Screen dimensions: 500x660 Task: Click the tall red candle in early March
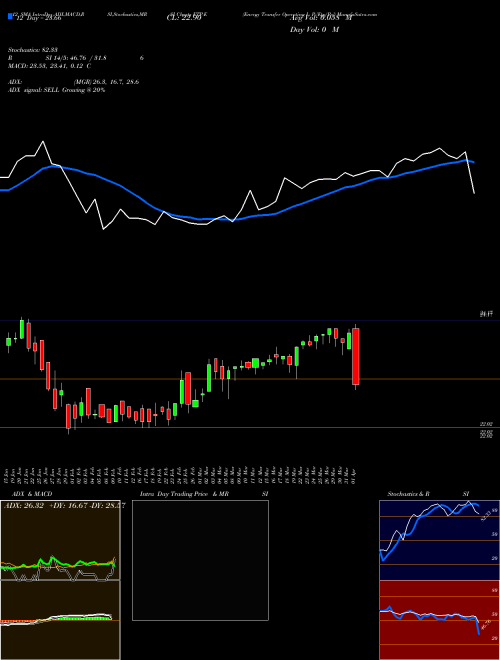(x=188, y=389)
